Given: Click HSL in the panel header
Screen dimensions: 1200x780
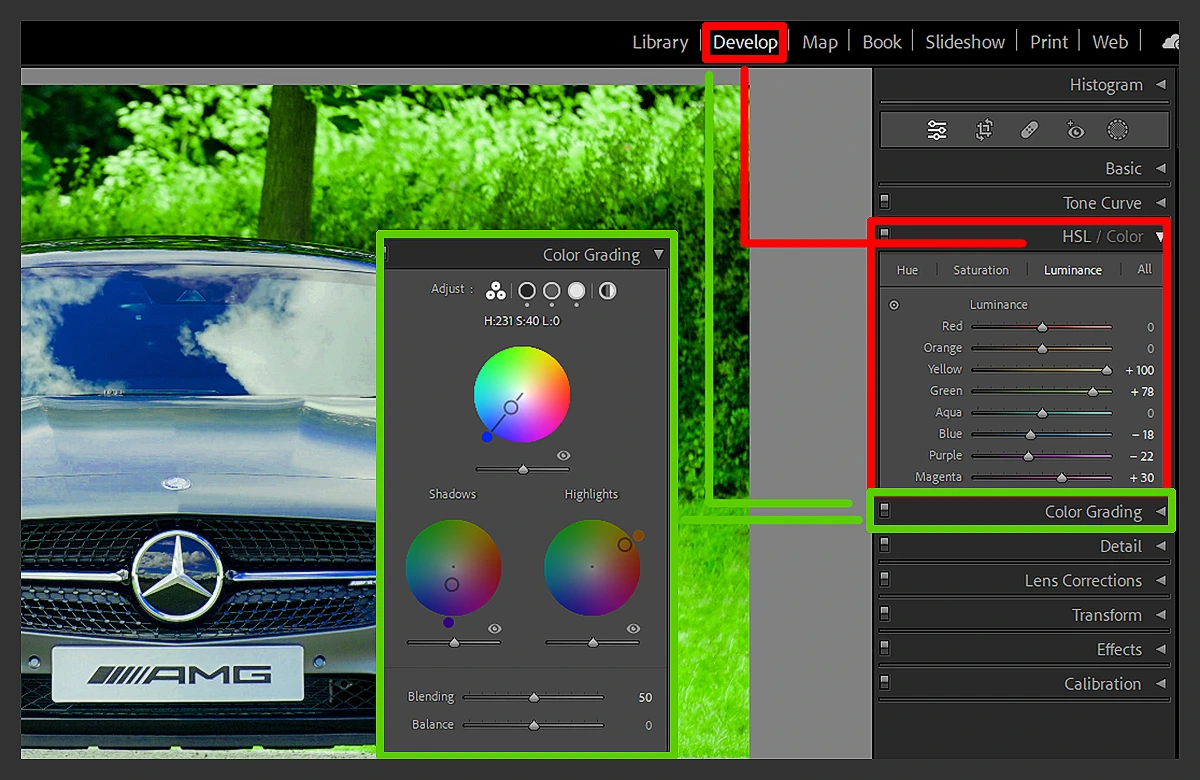Looking at the screenshot, I should (1076, 237).
